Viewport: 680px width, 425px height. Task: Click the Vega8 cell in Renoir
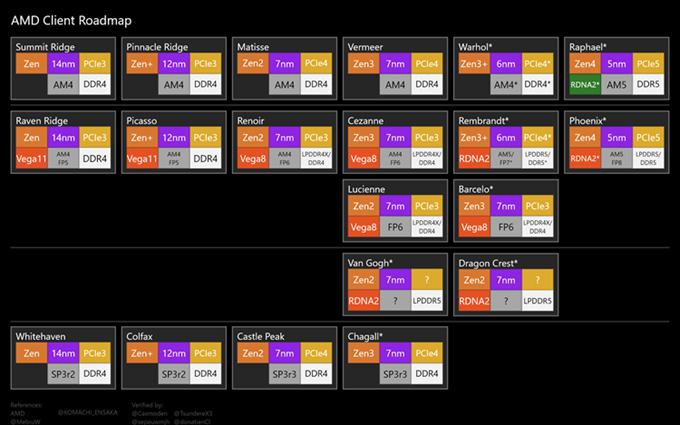coord(253,158)
